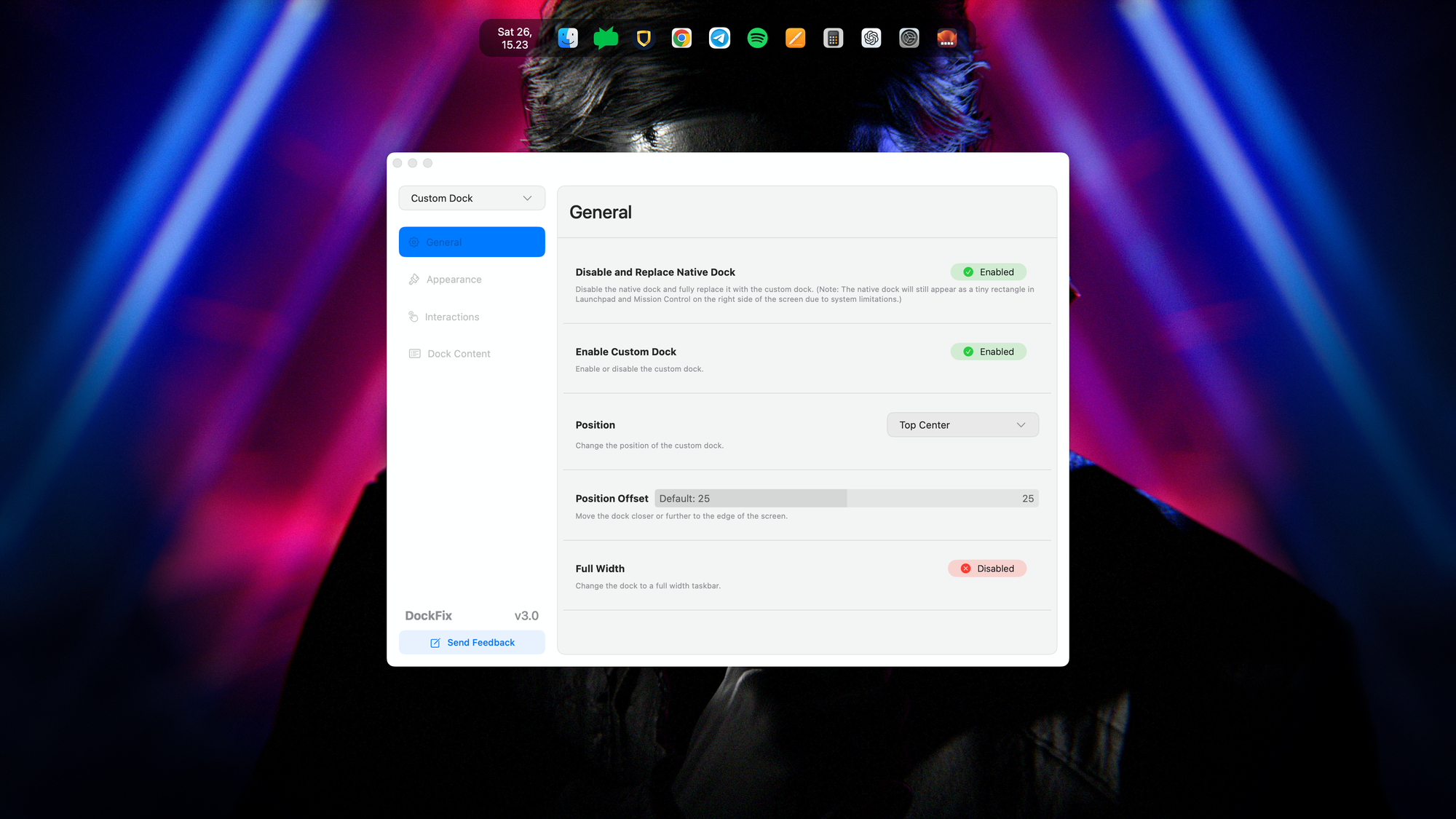The width and height of the screenshot is (1456, 819).
Task: Click the Position Offset slider
Action: 846,499
